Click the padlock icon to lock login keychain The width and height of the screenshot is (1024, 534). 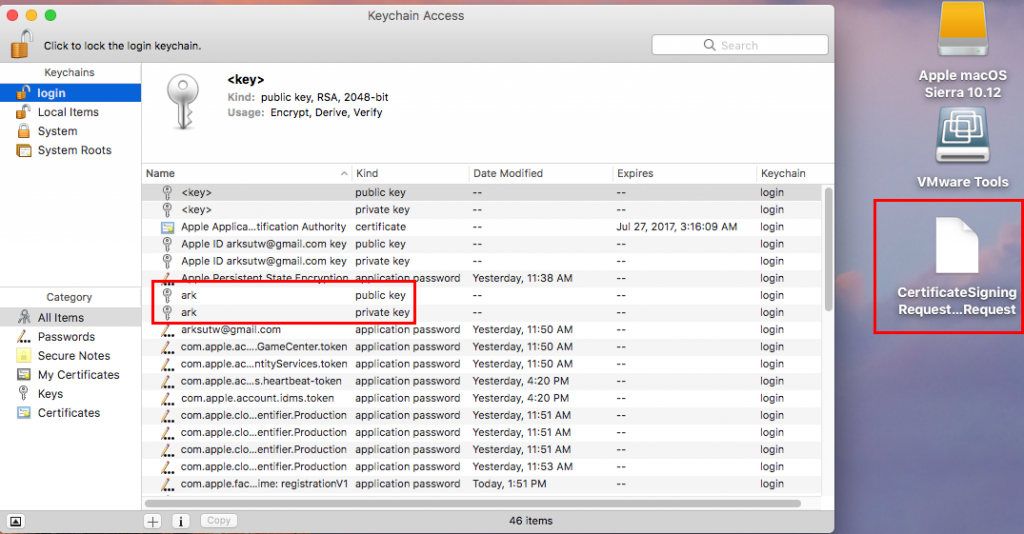coord(22,44)
